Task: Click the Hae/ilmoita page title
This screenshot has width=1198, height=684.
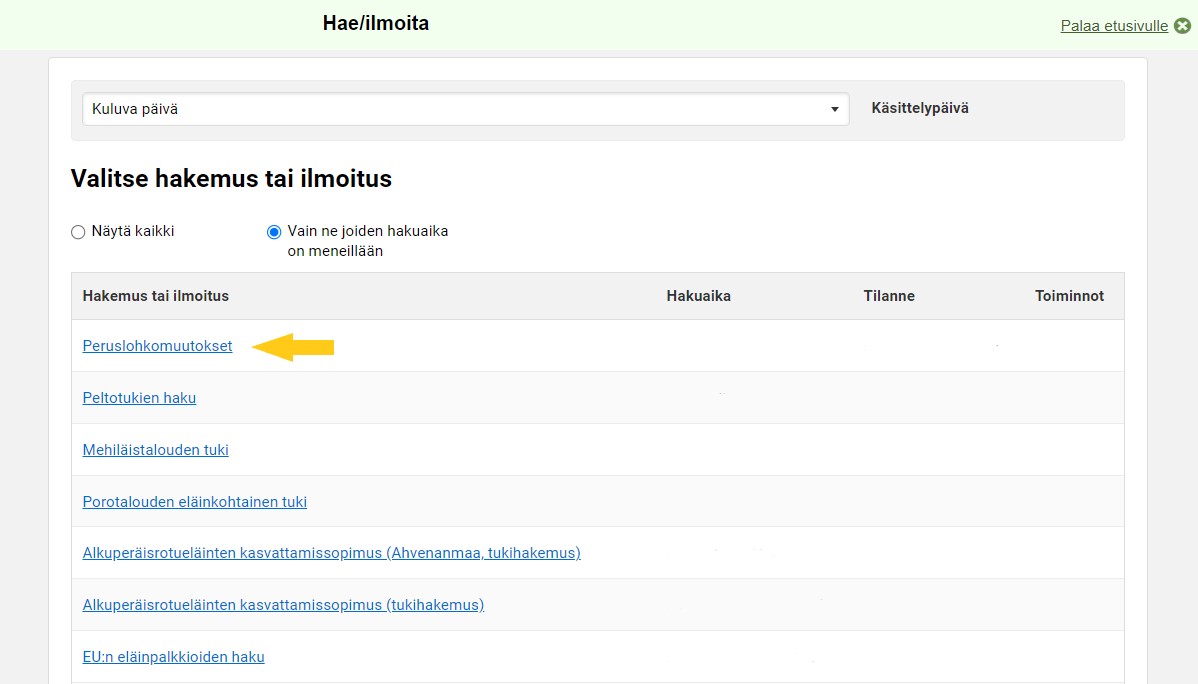Action: [375, 22]
